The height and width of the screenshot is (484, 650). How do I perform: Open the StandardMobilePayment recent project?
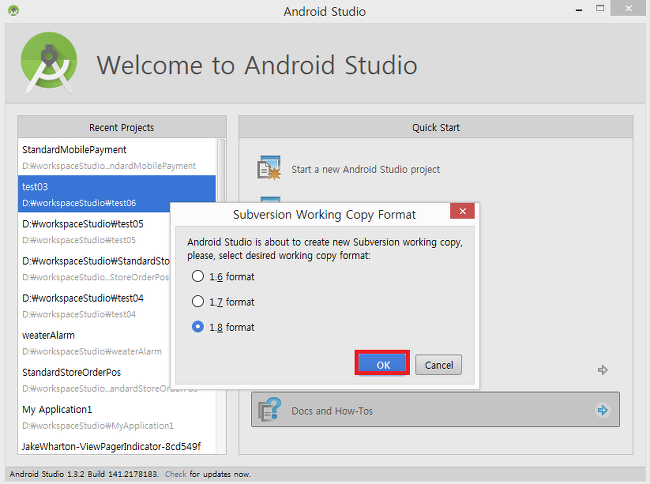pos(117,157)
